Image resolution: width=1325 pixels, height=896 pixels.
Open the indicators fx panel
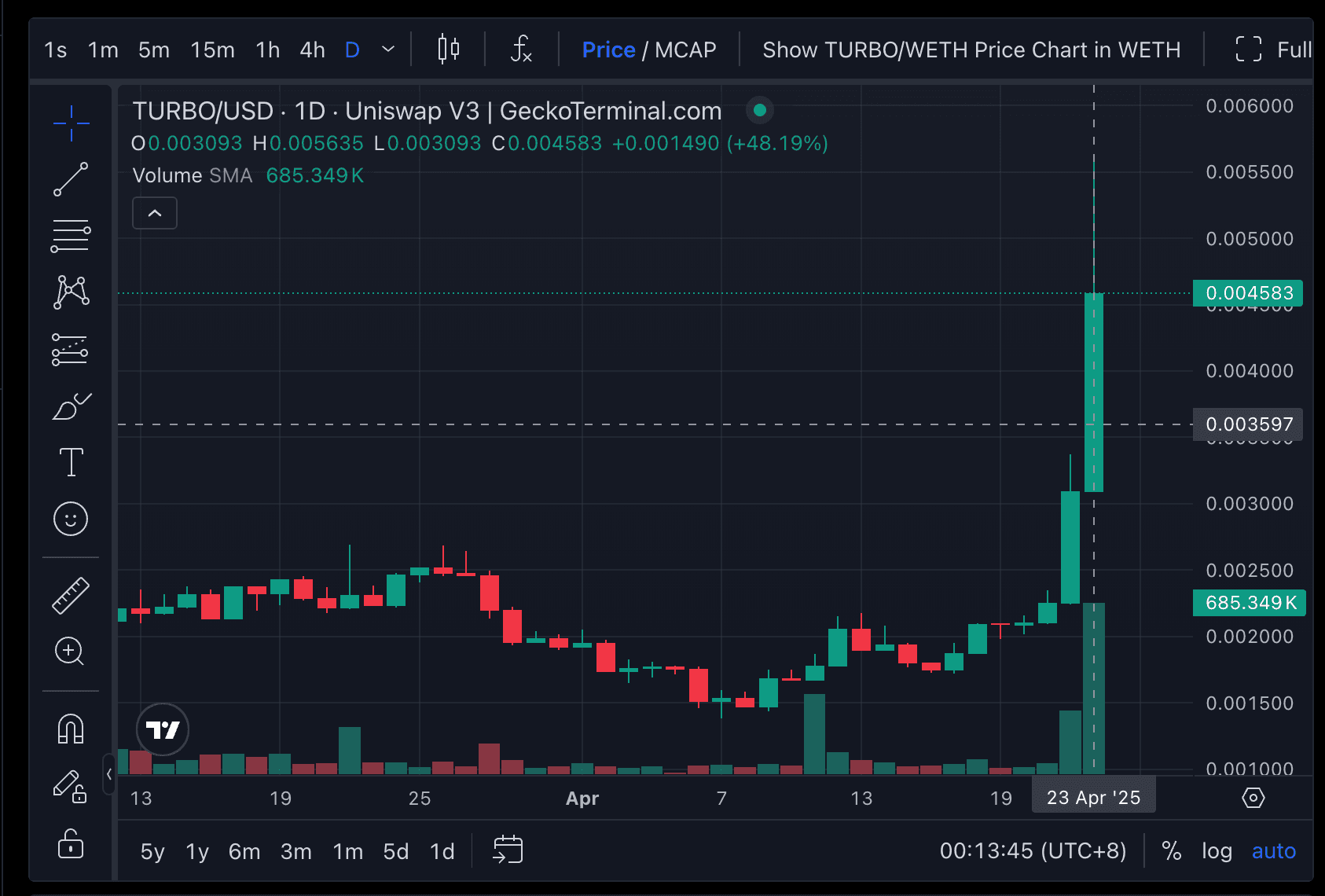point(520,49)
